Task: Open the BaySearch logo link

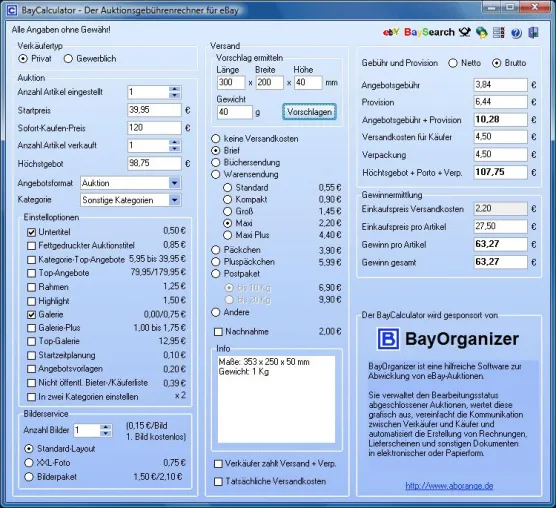Action: coord(429,32)
